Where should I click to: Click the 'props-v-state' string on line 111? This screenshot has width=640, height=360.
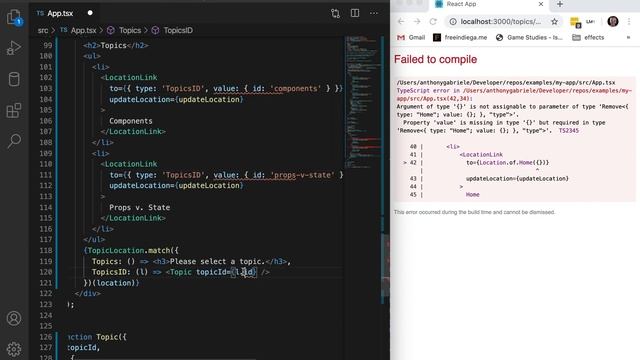[302, 175]
